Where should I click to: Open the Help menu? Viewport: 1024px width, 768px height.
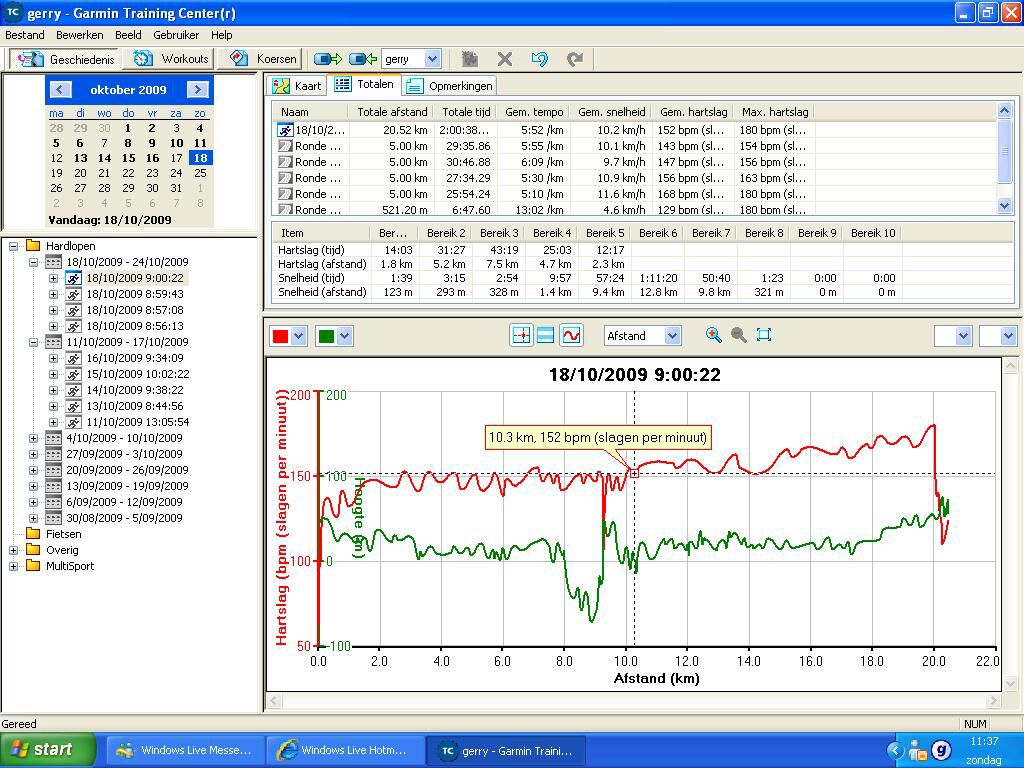221,35
